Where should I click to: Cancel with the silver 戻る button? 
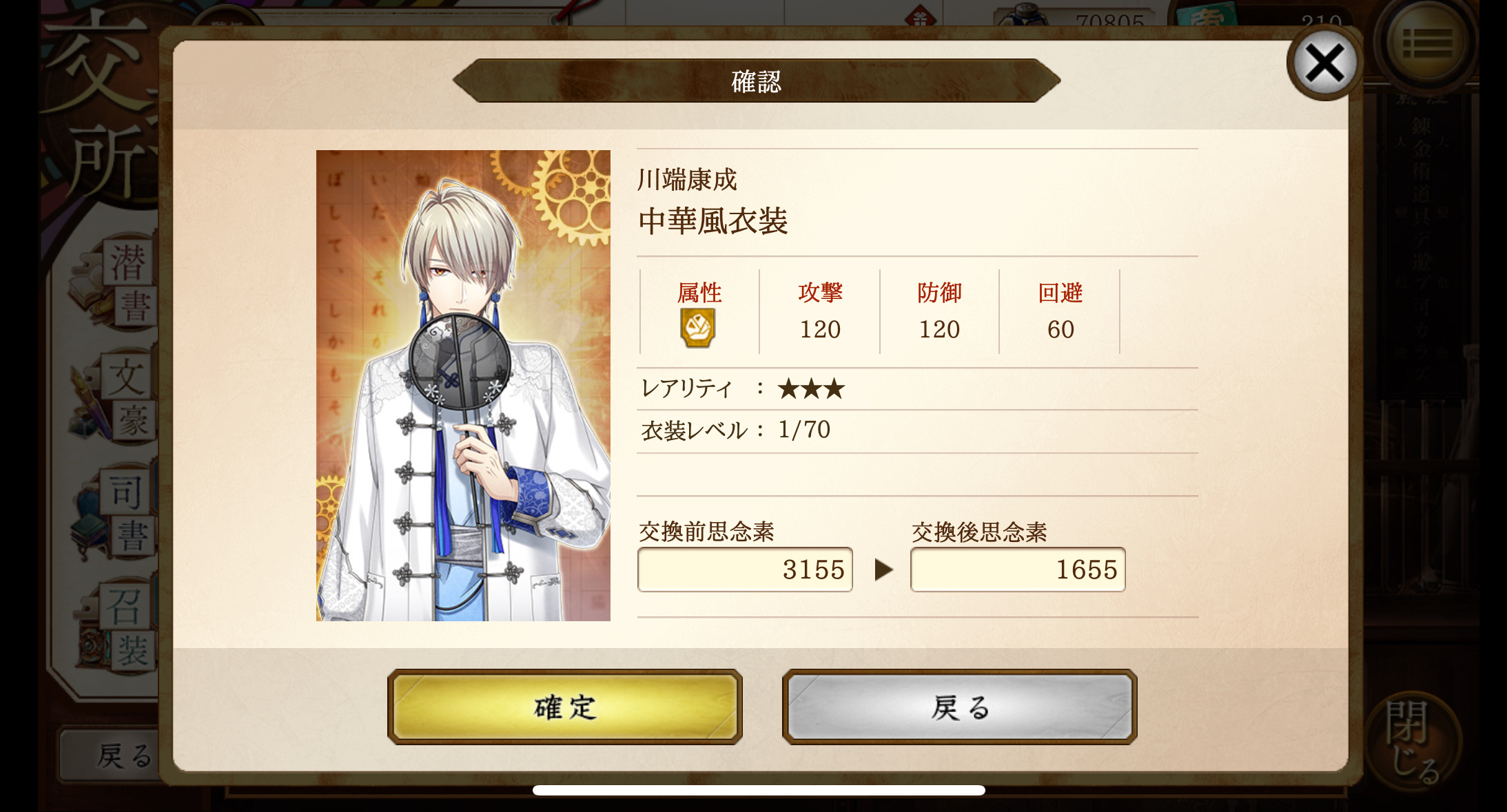(x=959, y=707)
